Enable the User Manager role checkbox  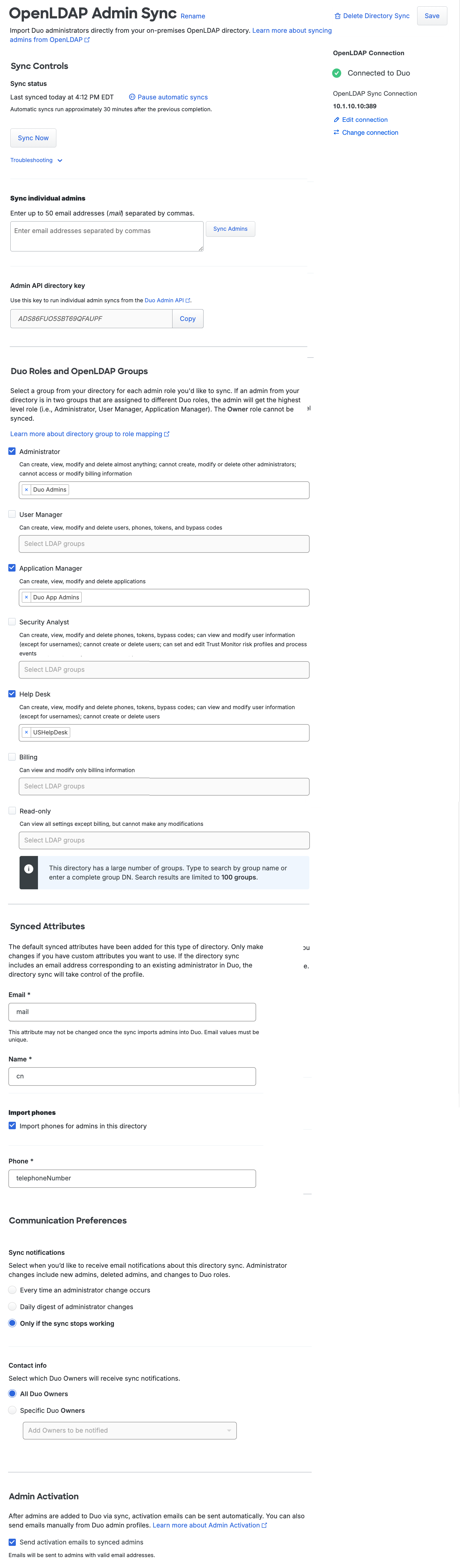click(11, 514)
